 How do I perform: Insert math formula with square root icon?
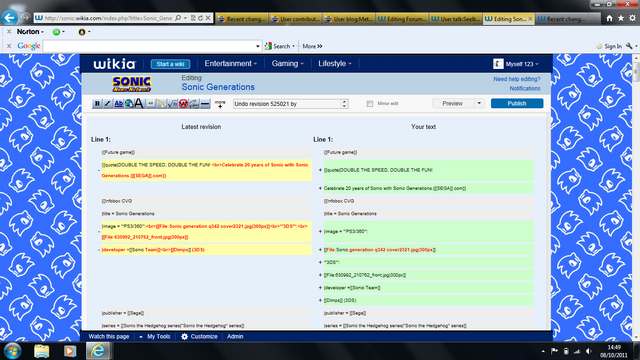click(x=172, y=104)
